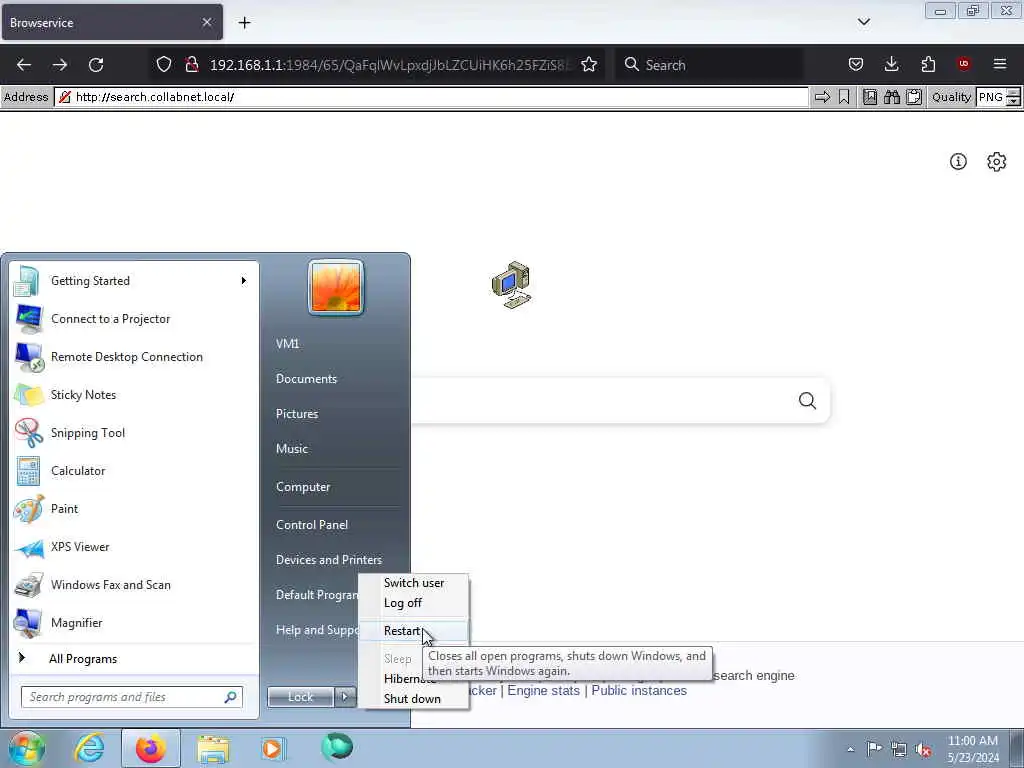Expand All Programs in the Start menu
Image resolution: width=1024 pixels, height=768 pixels.
135,659
